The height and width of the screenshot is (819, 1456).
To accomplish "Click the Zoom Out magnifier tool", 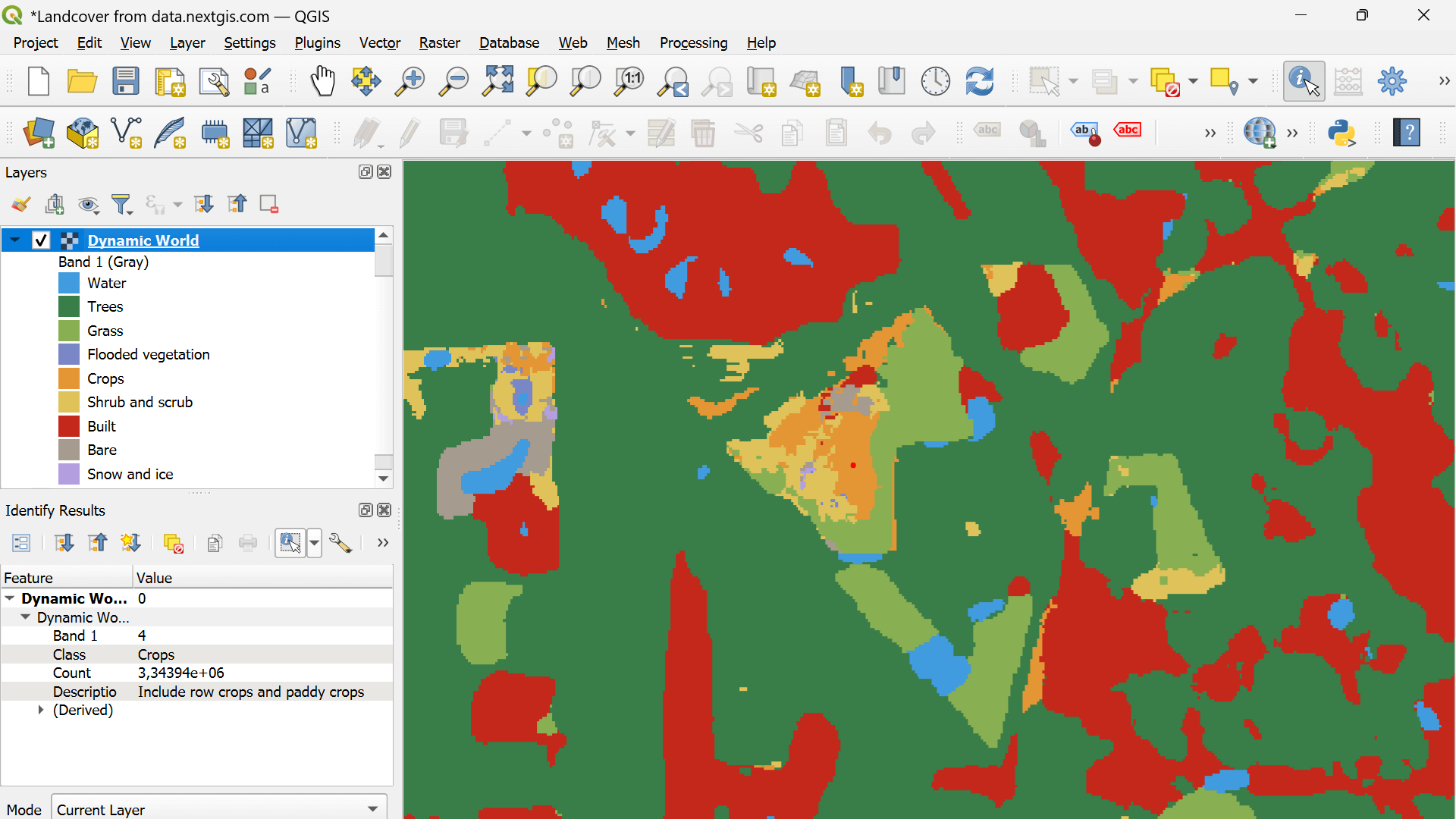I will point(454,81).
